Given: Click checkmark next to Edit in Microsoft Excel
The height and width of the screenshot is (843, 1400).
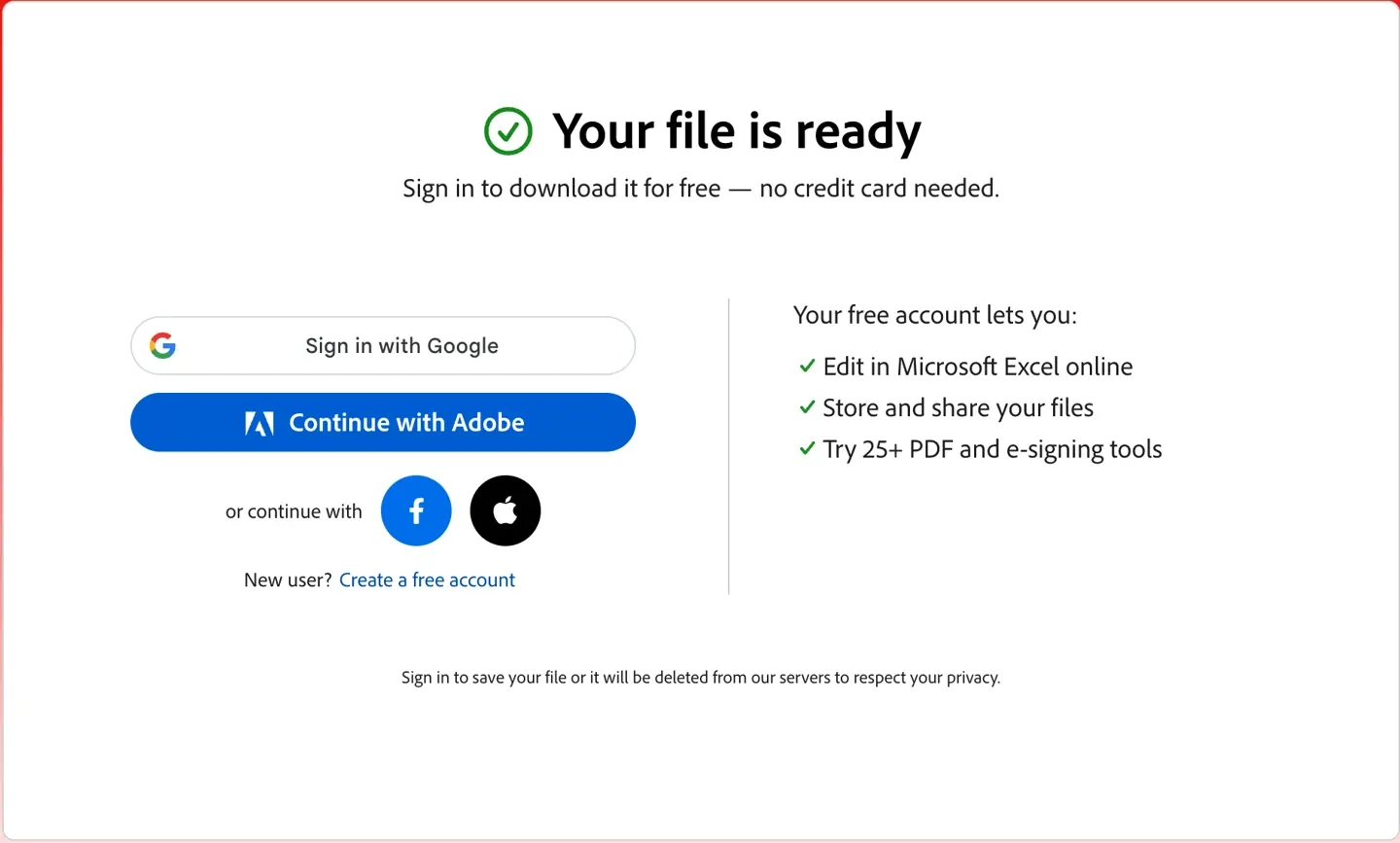Looking at the screenshot, I should [x=807, y=366].
